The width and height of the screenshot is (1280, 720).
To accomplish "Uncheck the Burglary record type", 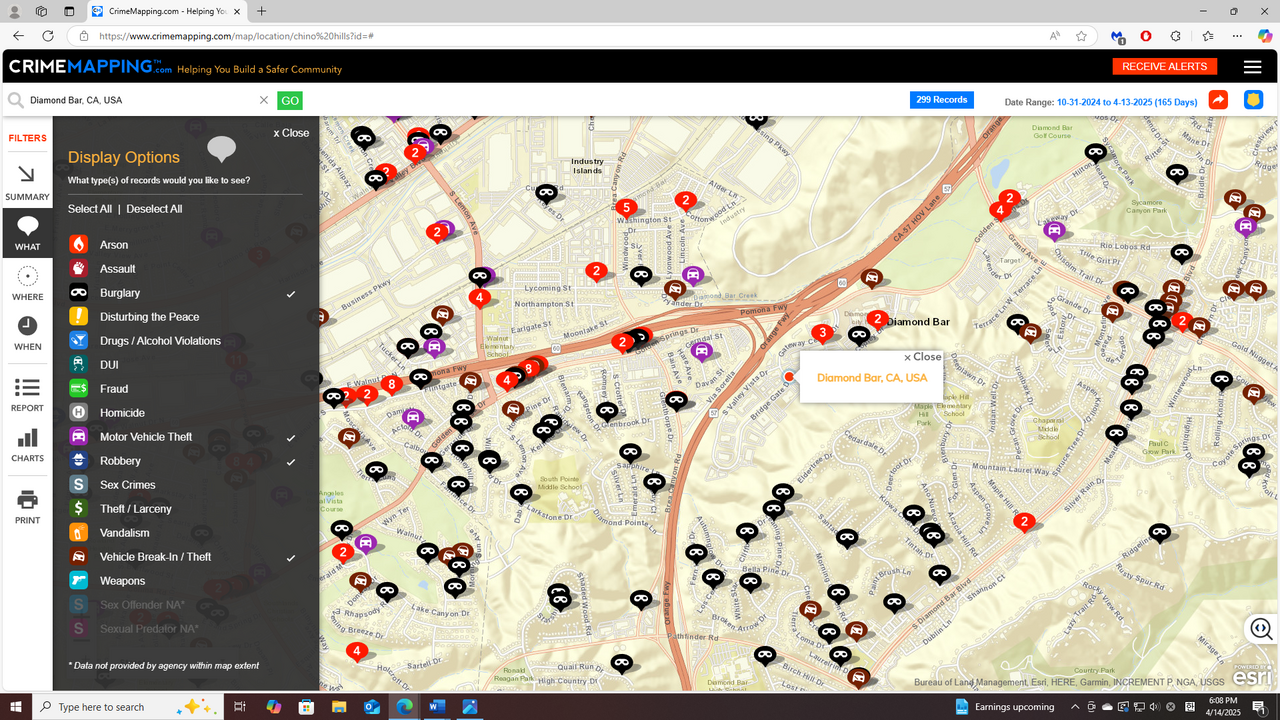I will (120, 293).
